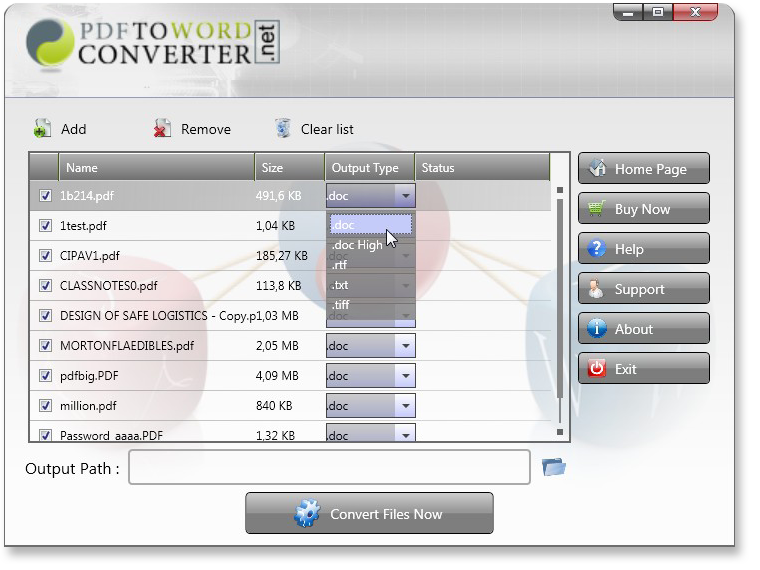
Task: Click the shopping cart icon on Buy Now
Action: [x=597, y=209]
